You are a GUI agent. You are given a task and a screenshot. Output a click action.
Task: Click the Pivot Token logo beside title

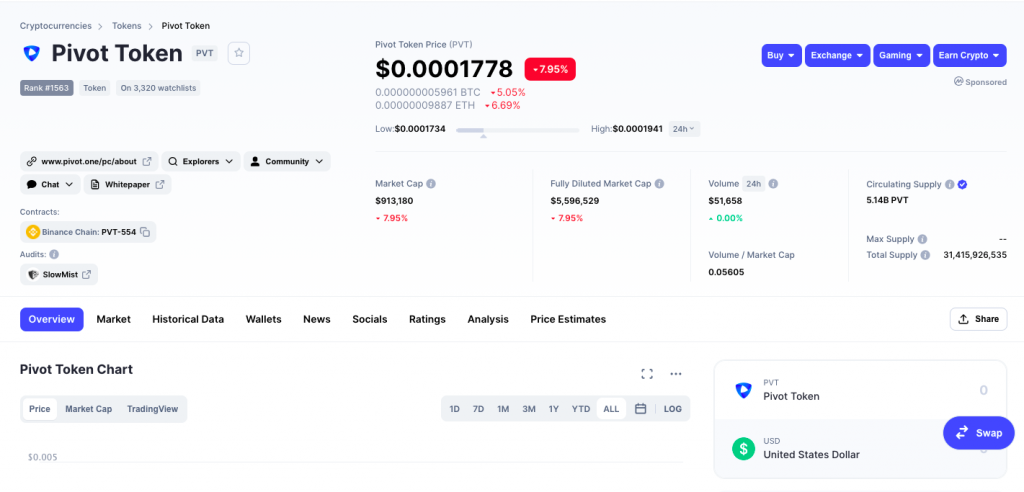pyautogui.click(x=31, y=54)
